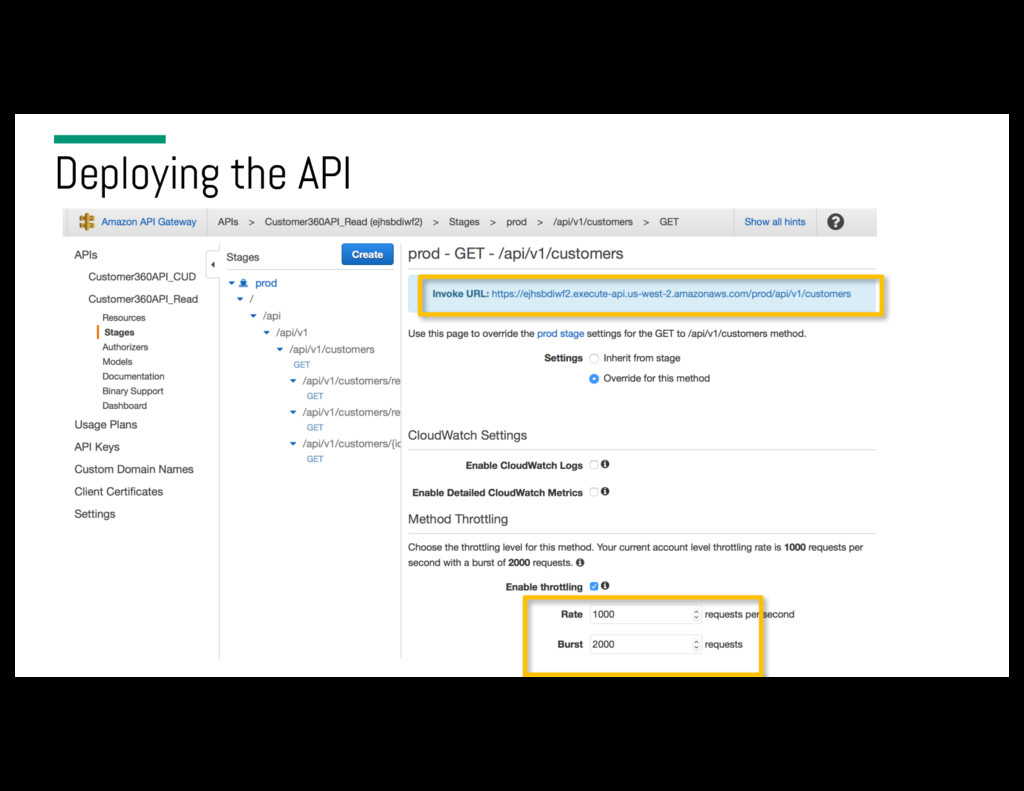
Task: Click the Amazon API Gateway logo icon
Action: [x=86, y=221]
